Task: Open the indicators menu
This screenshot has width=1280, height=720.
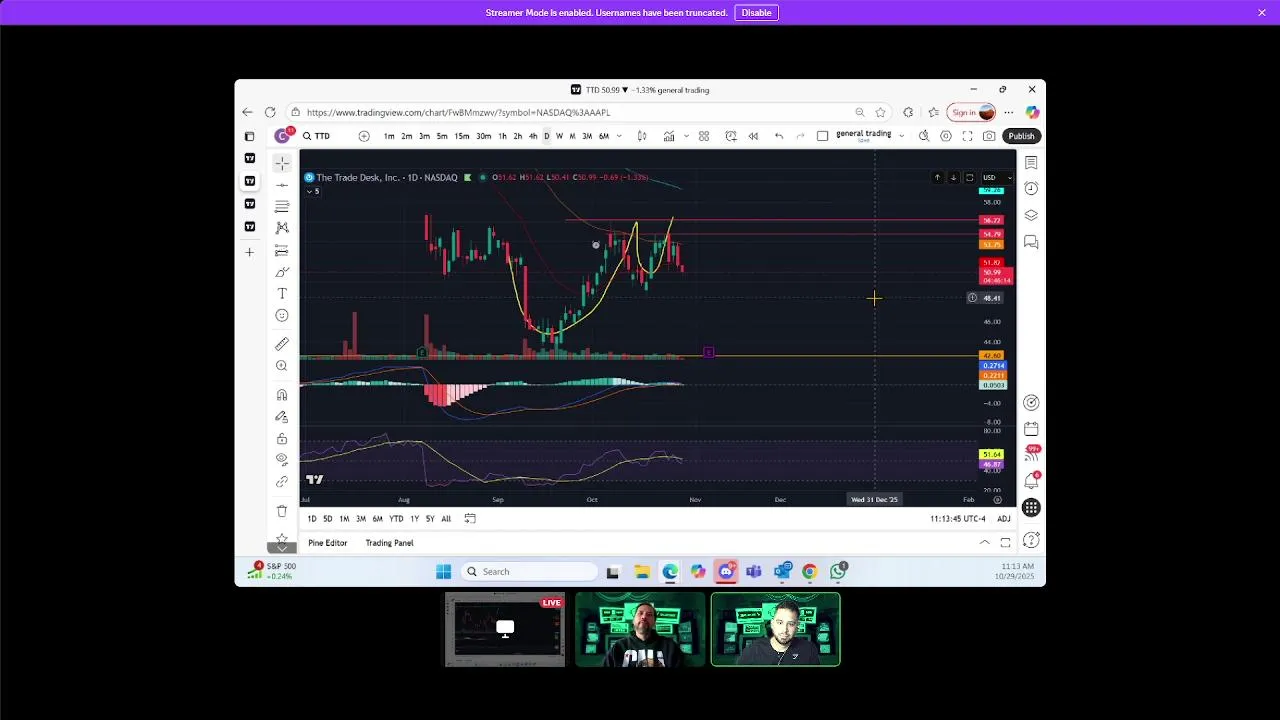Action: pyautogui.click(x=668, y=136)
